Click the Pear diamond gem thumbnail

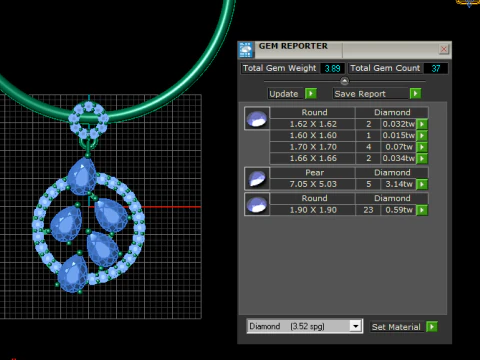257,179
